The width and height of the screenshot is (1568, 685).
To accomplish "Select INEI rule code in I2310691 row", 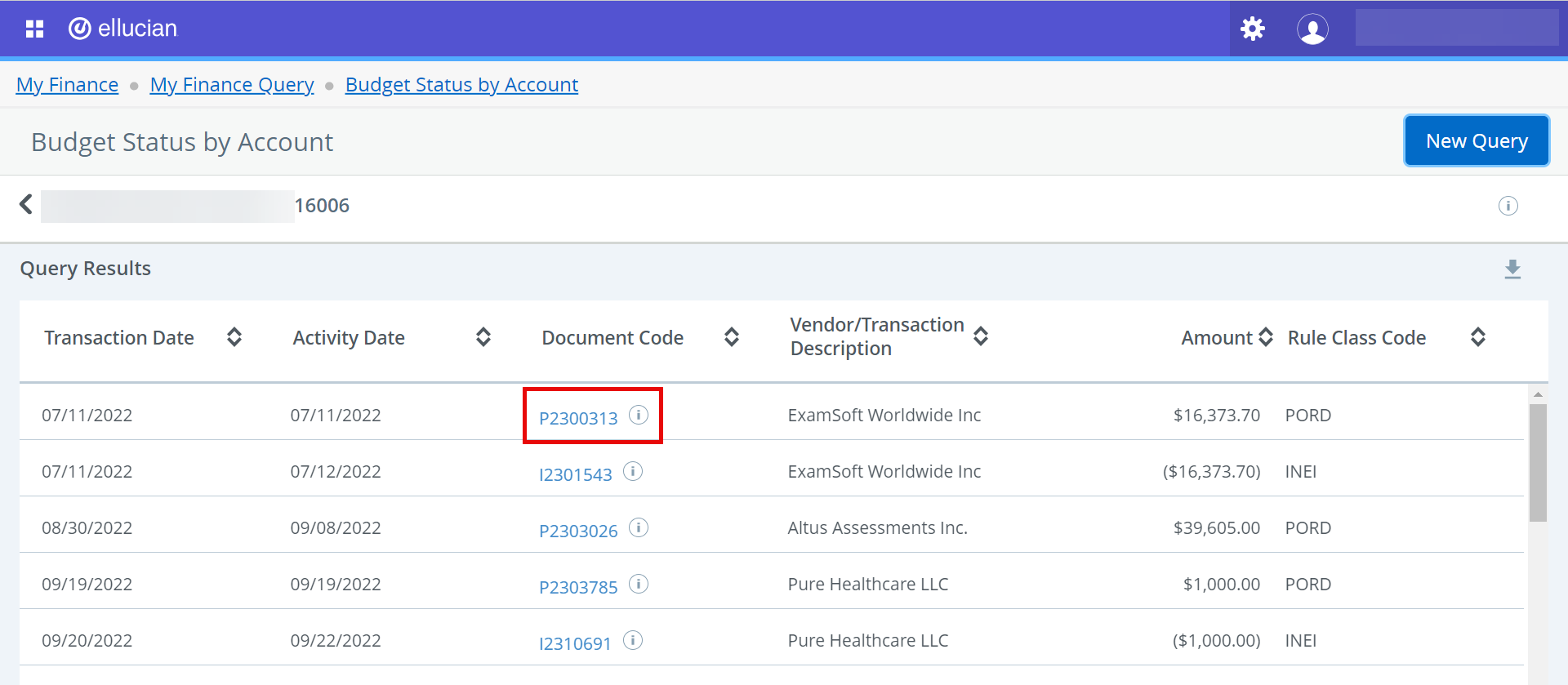I will [1301, 641].
